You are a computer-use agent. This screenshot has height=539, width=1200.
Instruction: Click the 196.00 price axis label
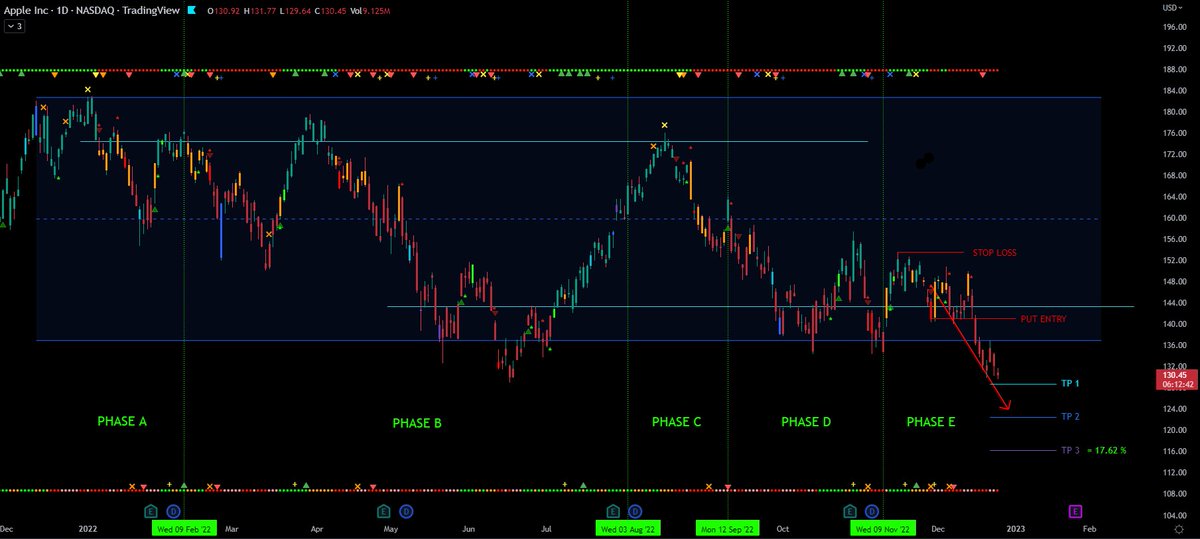1173,28
